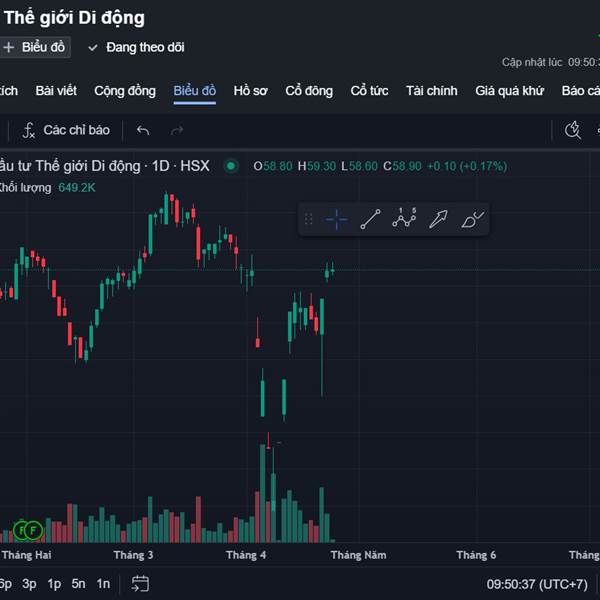The width and height of the screenshot is (600, 600).
Task: Grab the drawing toolbar drag handle
Action: coord(308,220)
